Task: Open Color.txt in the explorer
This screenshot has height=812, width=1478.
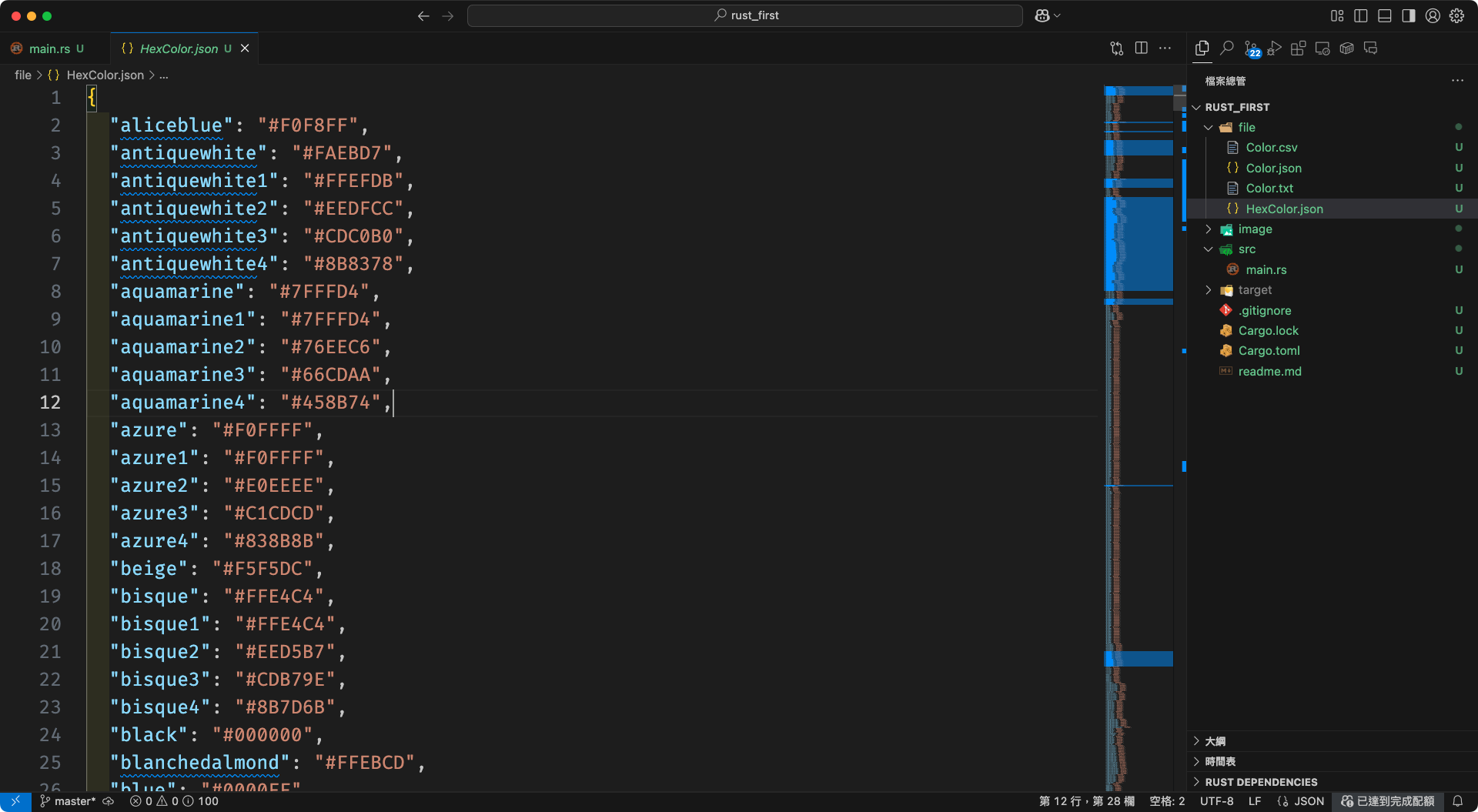Action: [1269, 189]
